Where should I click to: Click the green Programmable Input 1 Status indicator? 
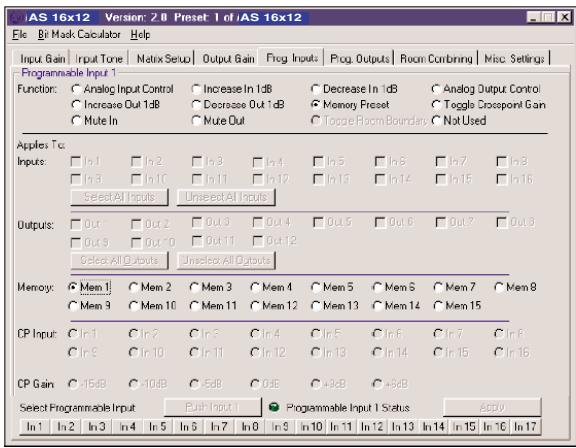click(274, 407)
